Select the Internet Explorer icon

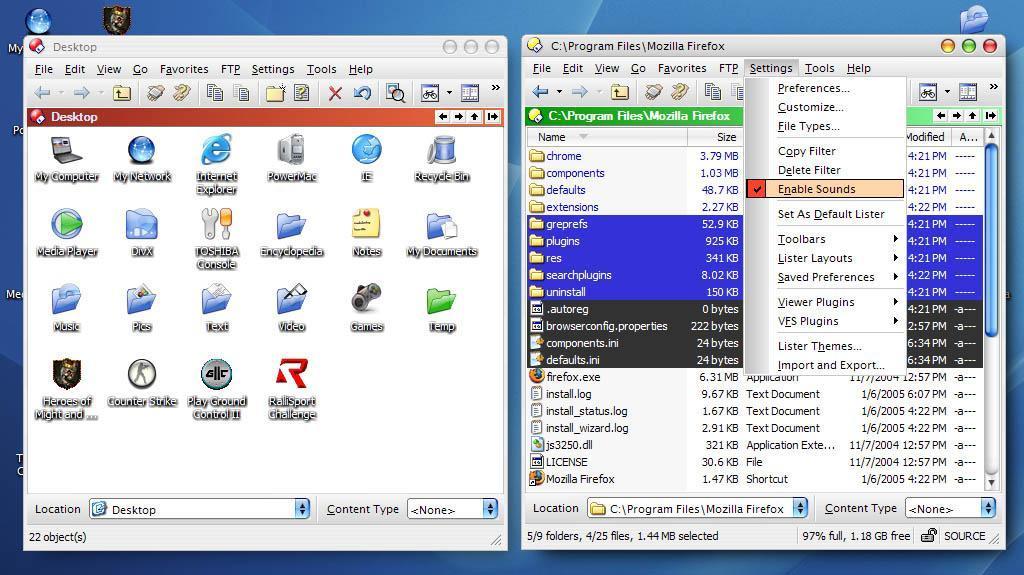pos(216,165)
